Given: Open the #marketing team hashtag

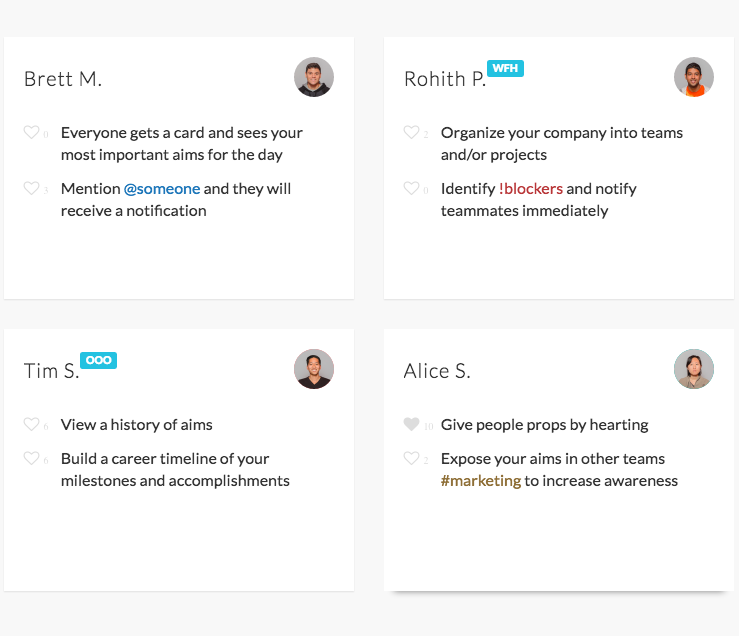Looking at the screenshot, I should [481, 481].
